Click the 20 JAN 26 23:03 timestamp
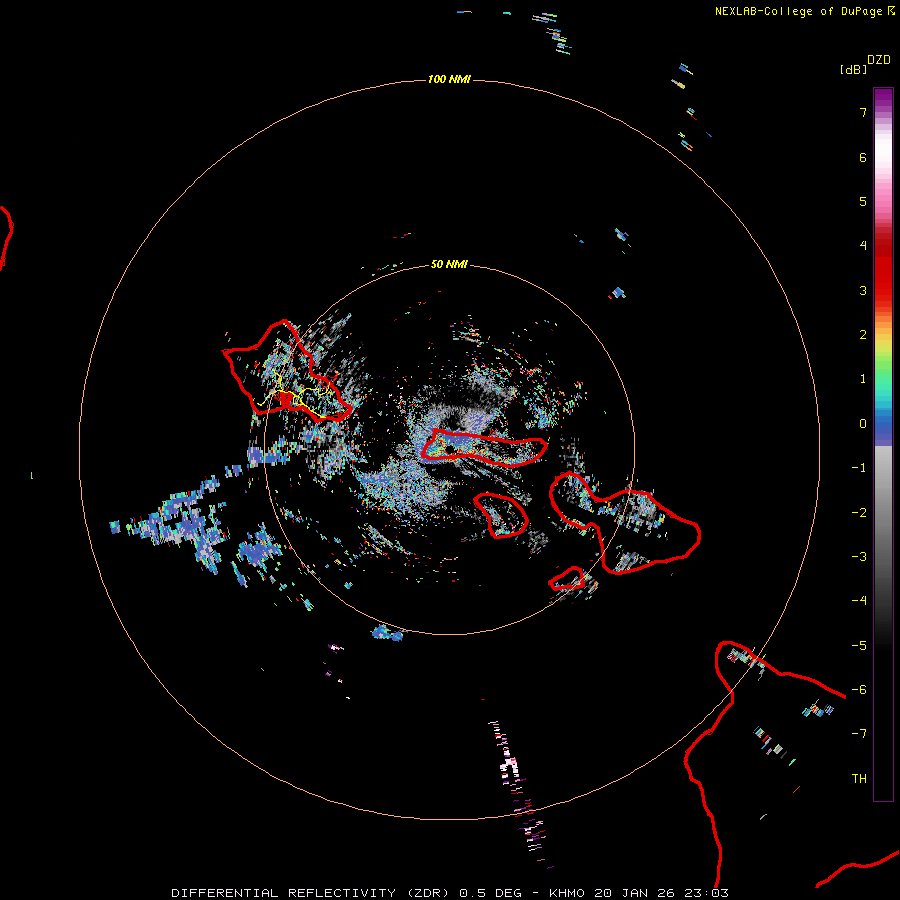900x900 pixels. 661,893
